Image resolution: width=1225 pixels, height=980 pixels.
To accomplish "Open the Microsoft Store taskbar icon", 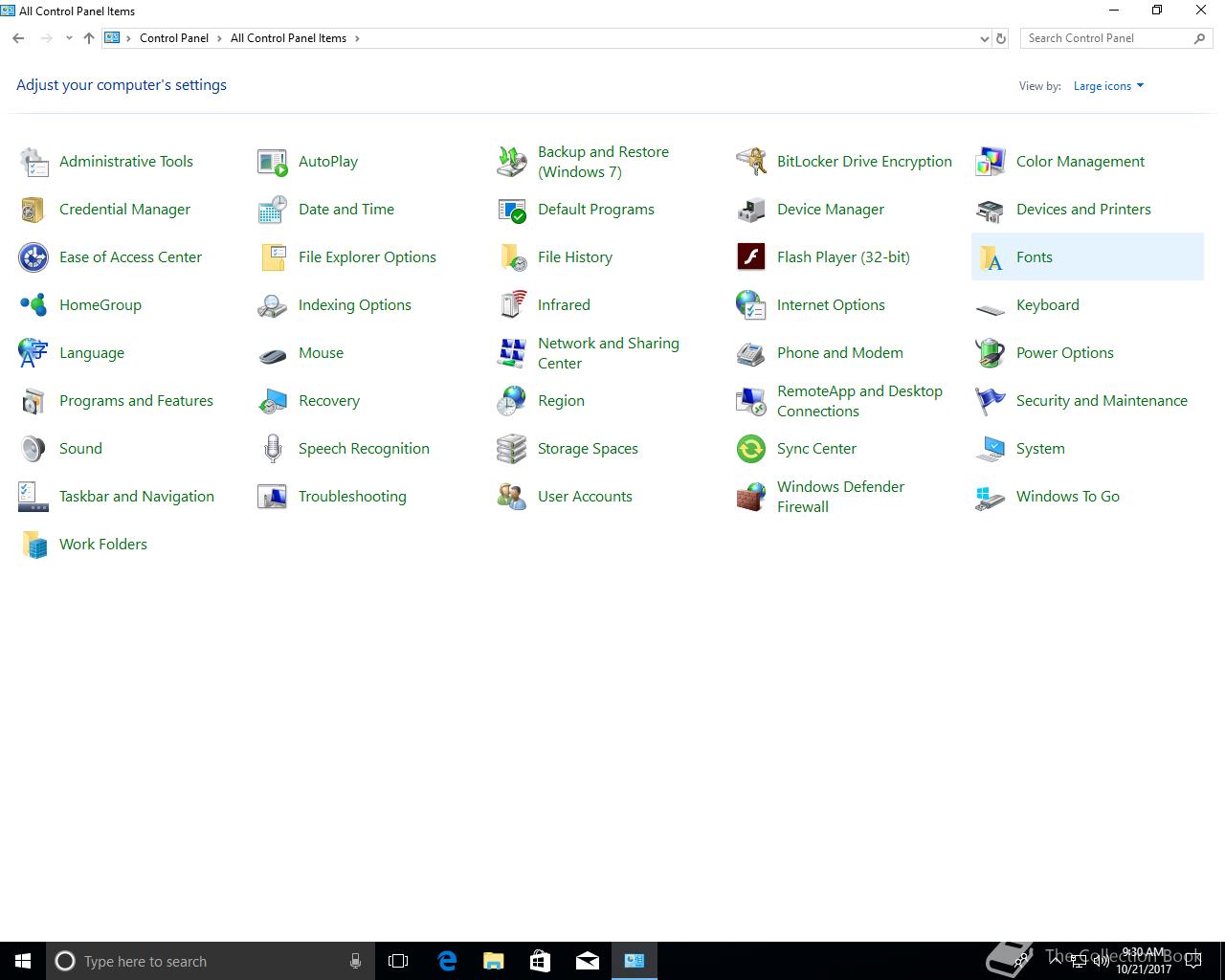I will coord(541,961).
